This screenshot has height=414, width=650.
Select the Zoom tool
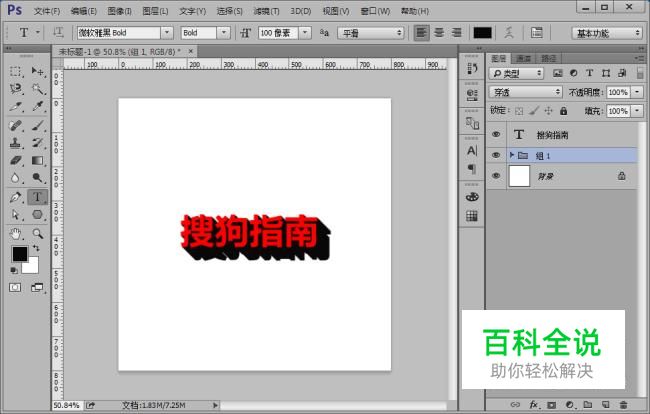click(38, 234)
